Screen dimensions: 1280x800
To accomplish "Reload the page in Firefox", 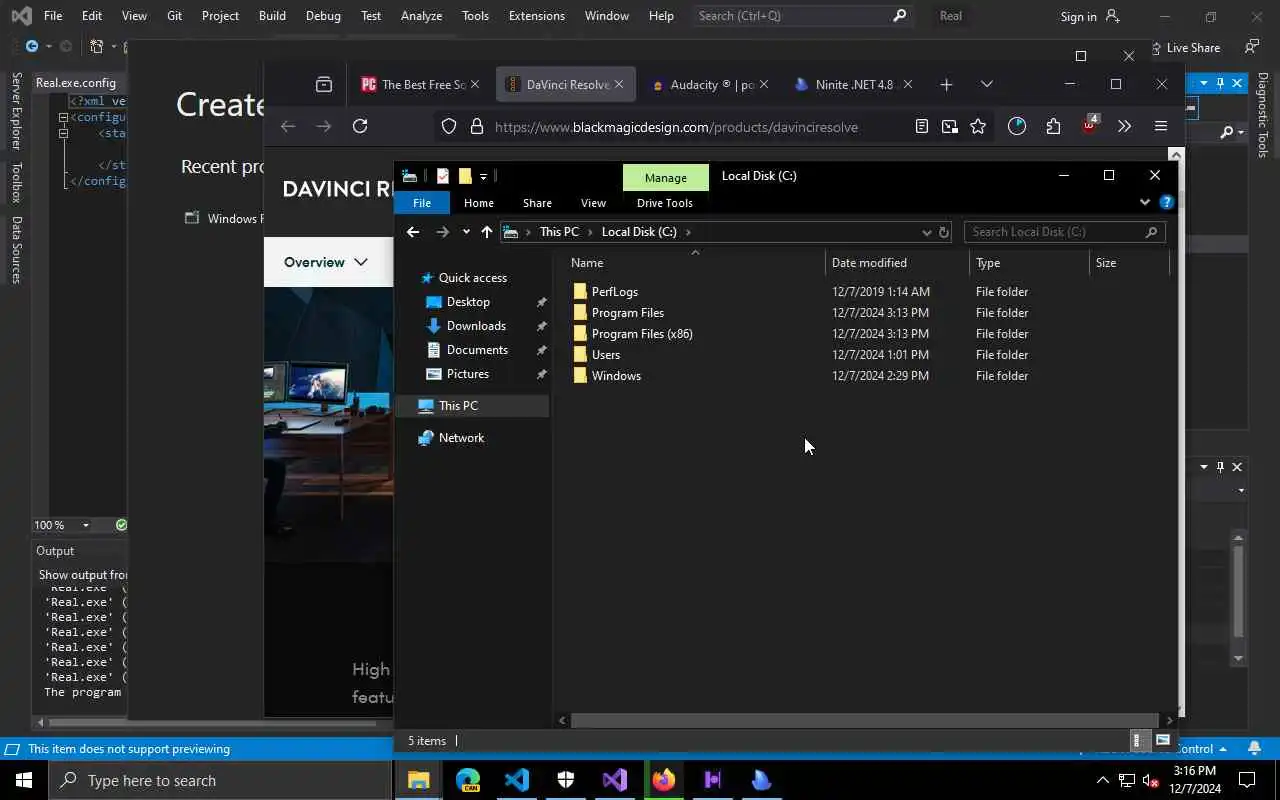I will click(x=360, y=126).
